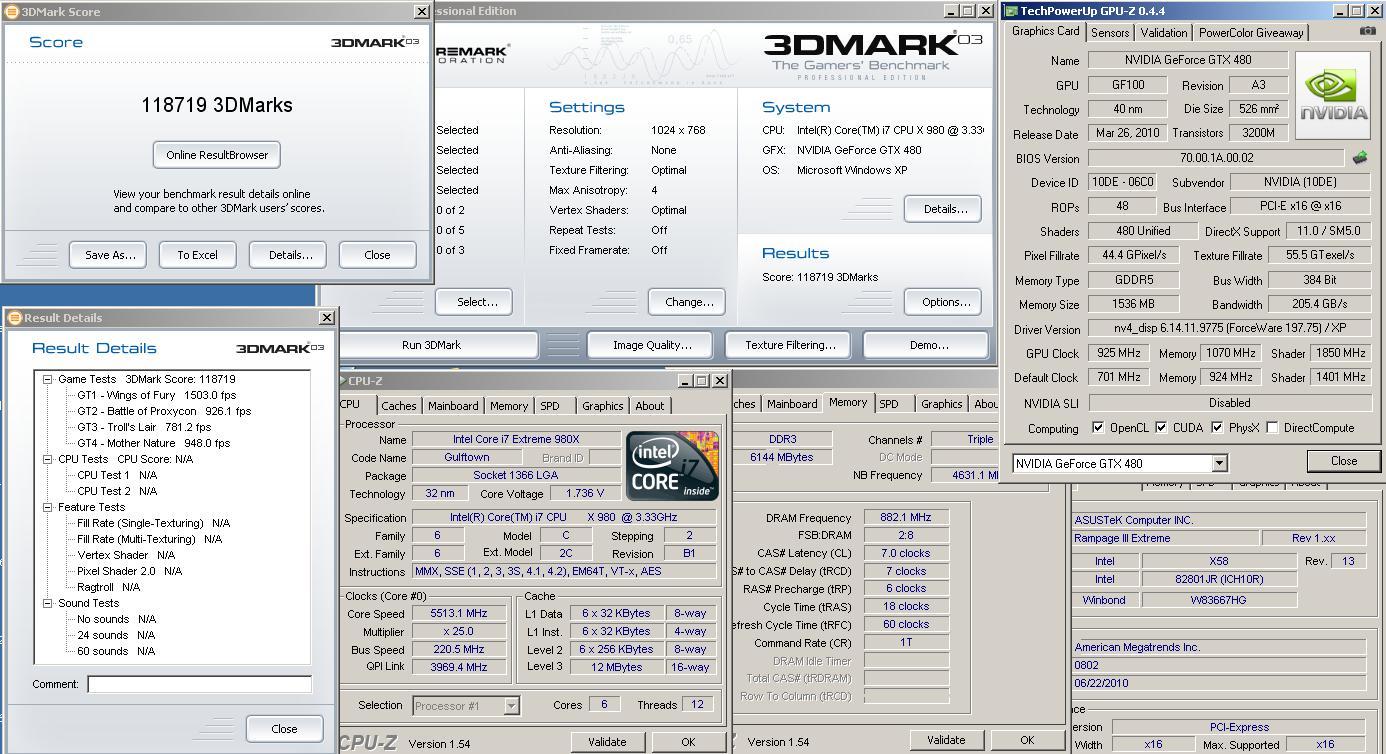
Task: Collapse the CPU Tests tree node
Action: tap(47, 459)
